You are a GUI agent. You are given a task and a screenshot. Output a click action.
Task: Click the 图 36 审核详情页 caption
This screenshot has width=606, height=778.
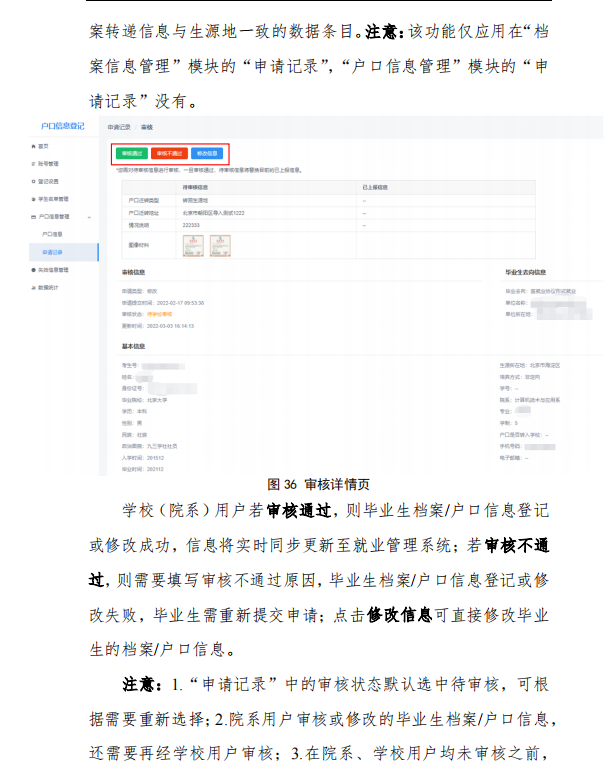point(319,484)
